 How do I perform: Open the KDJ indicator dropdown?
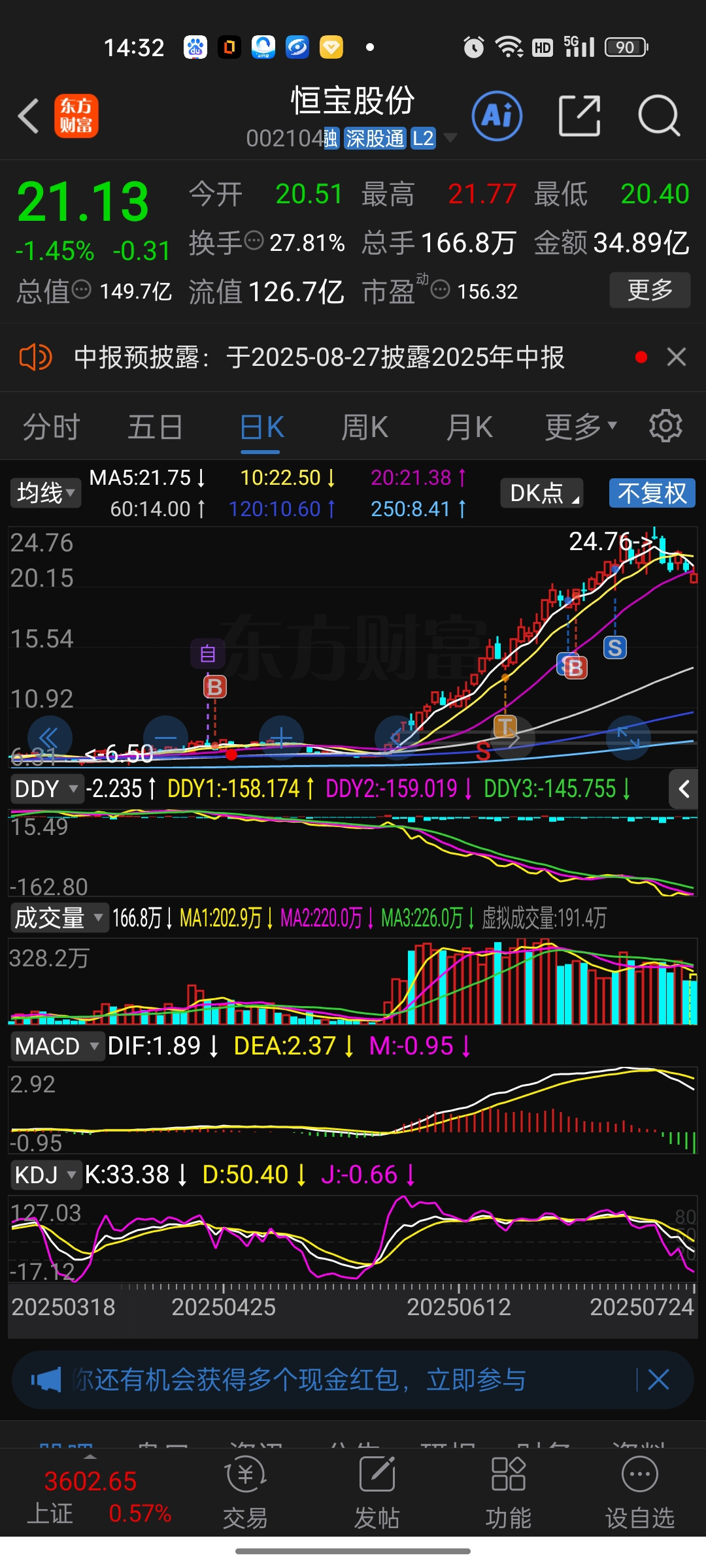point(46,1175)
